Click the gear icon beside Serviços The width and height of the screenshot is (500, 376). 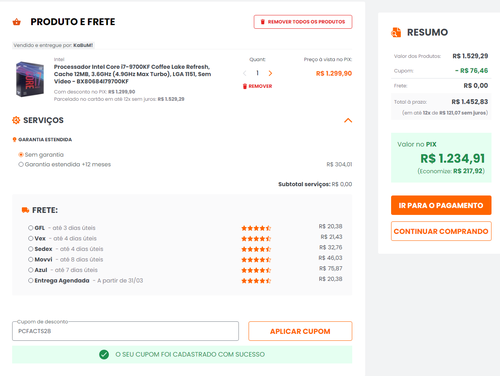pyautogui.click(x=16, y=120)
